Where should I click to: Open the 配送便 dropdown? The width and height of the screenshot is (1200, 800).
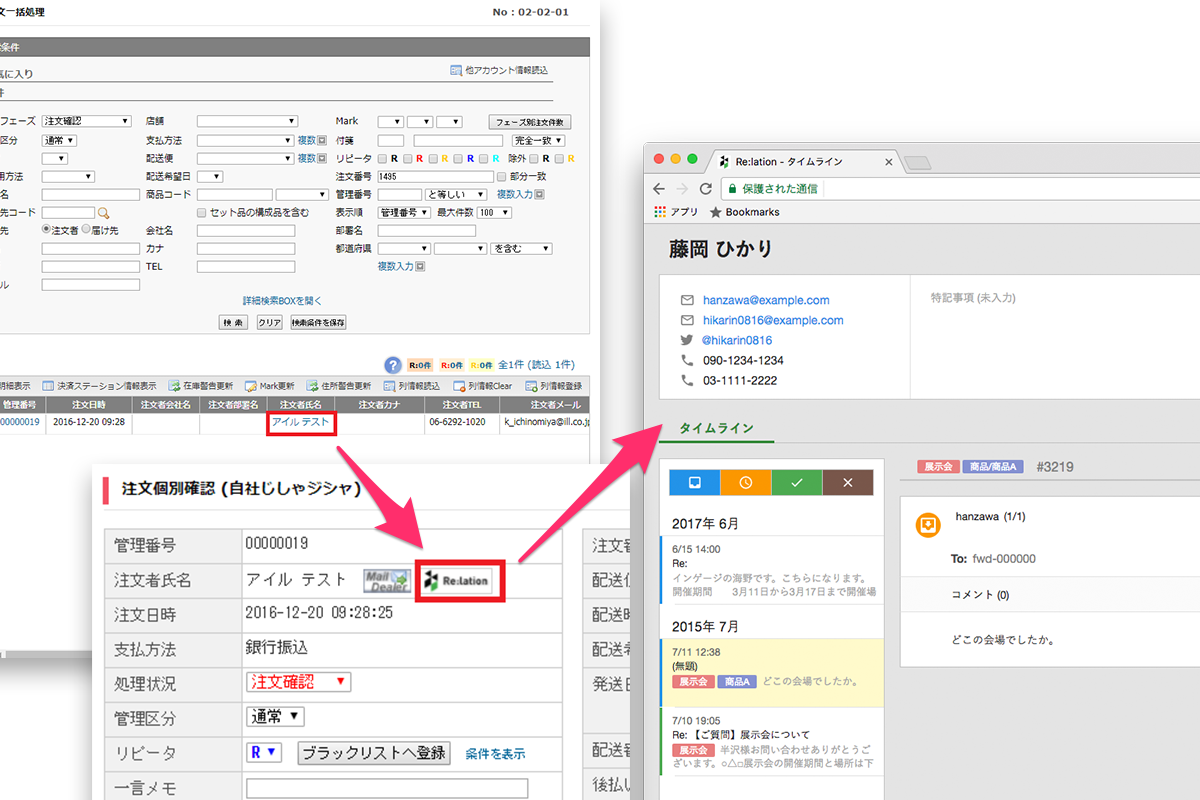coord(244,158)
